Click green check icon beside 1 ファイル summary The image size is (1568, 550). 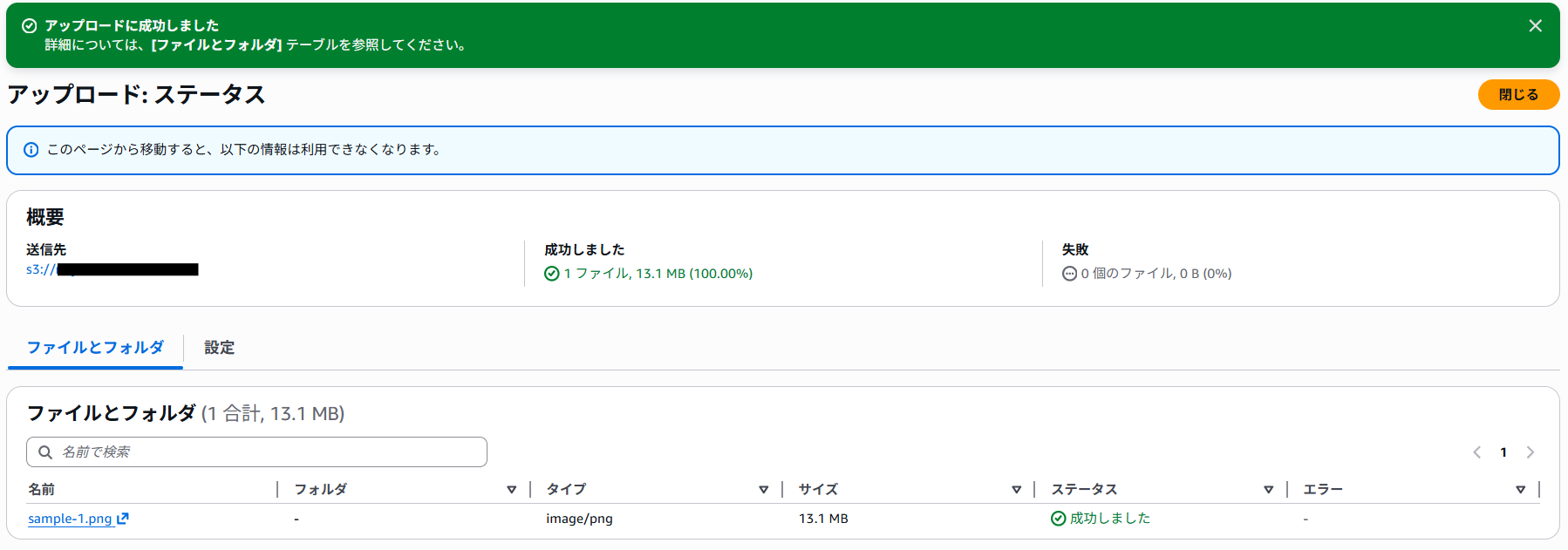(x=552, y=274)
